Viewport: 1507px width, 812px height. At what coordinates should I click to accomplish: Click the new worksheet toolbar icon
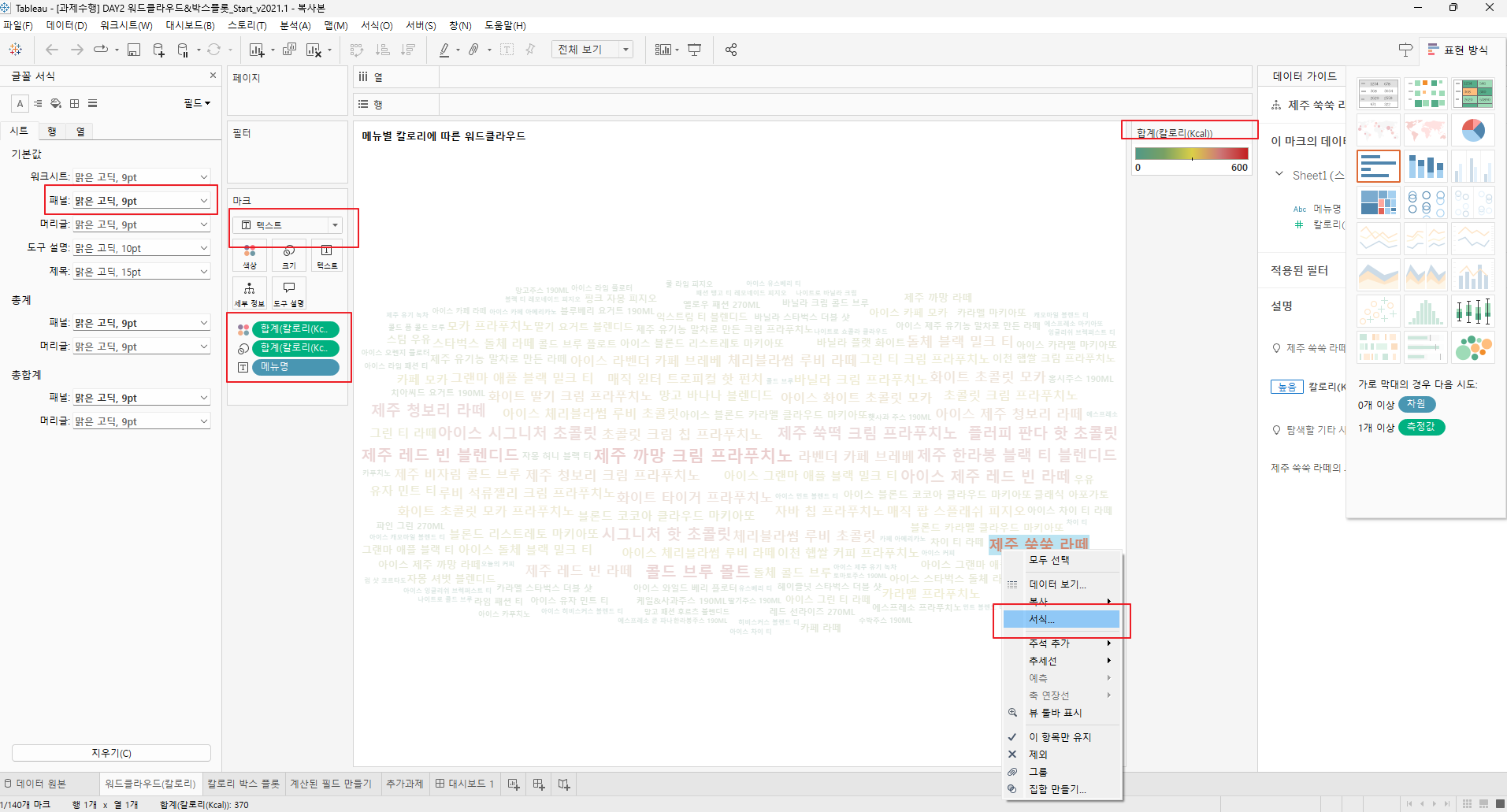[257, 50]
